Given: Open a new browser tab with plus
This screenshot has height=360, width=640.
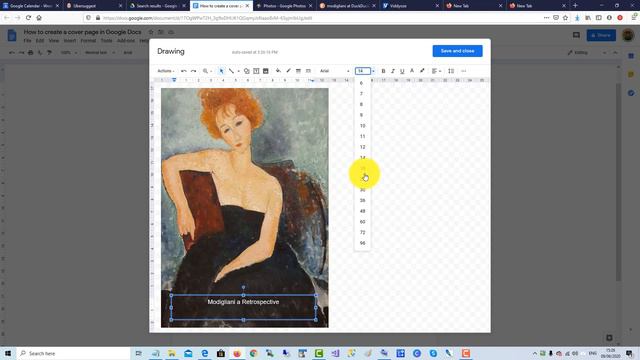Looking at the screenshot, I should (575, 6).
